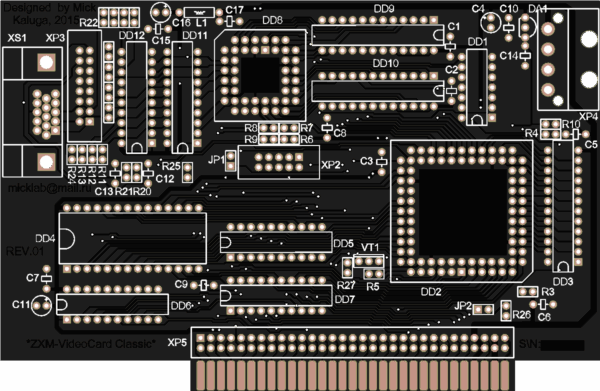Image resolution: width=600 pixels, height=391 pixels.
Task: Click the DD1 chip outline
Action: (477, 87)
